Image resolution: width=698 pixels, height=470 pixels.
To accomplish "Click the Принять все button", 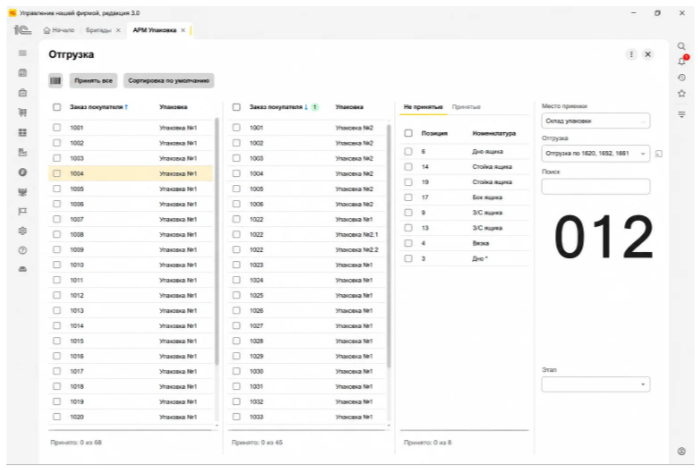I will click(x=93, y=81).
